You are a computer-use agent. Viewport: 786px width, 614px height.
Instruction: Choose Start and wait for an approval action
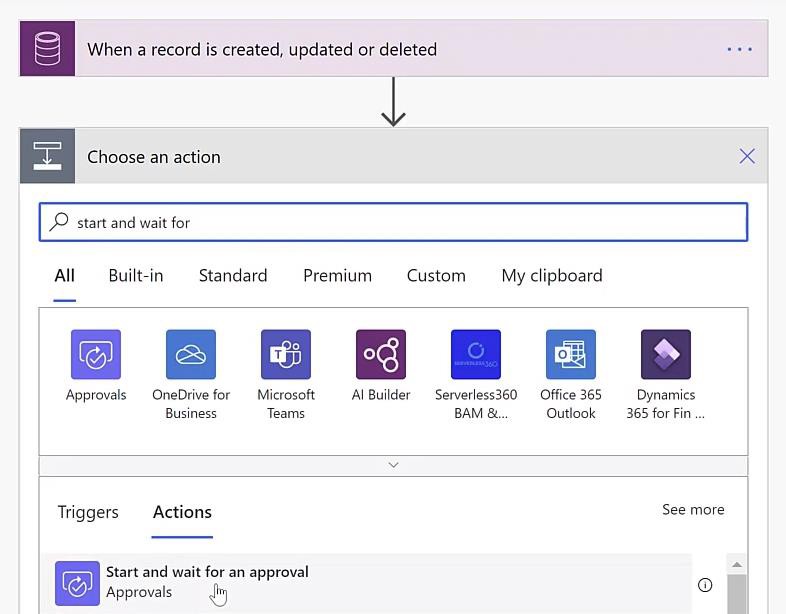click(x=366, y=583)
